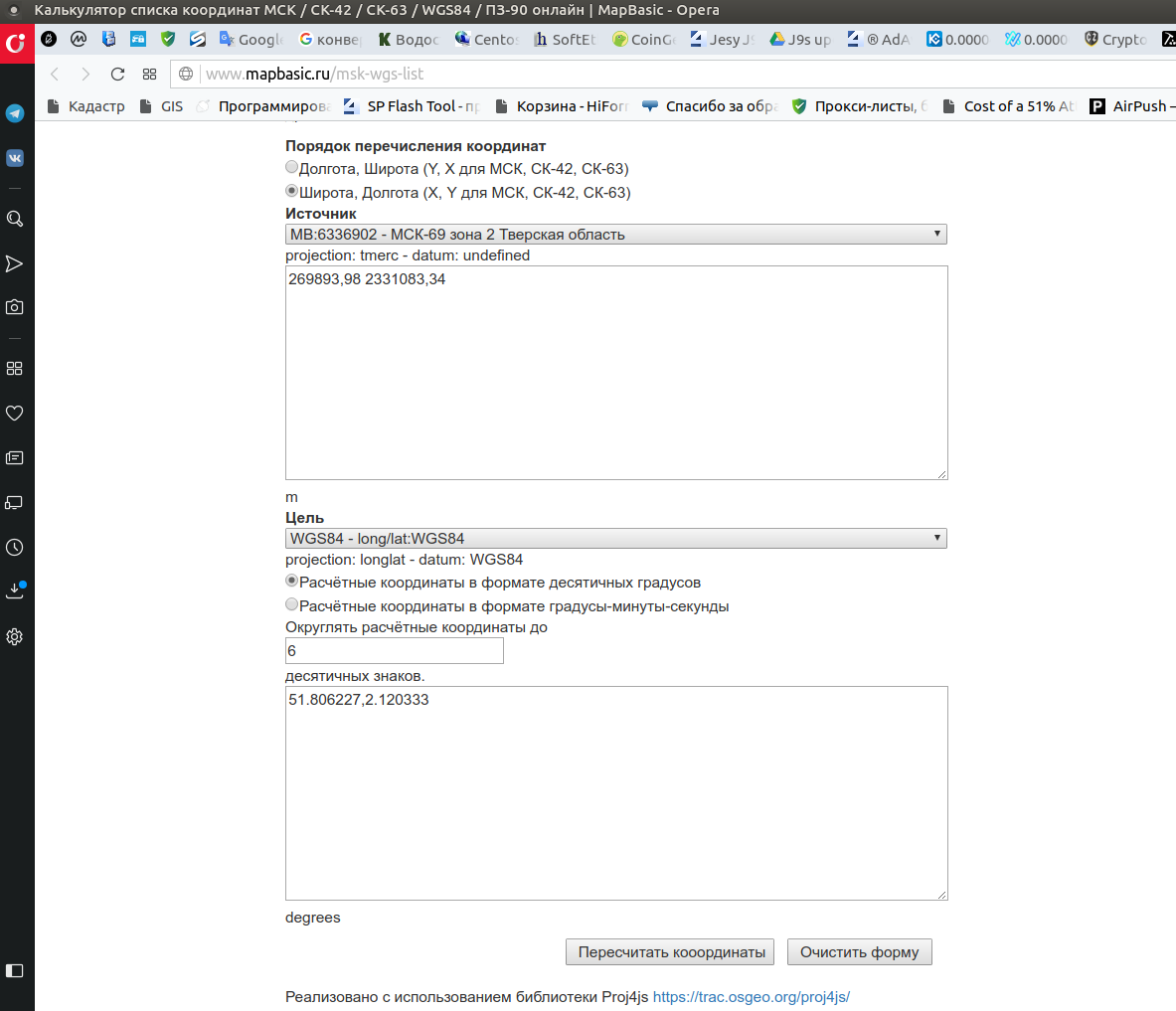
Task: Open settings gear in sidebar
Action: point(15,637)
